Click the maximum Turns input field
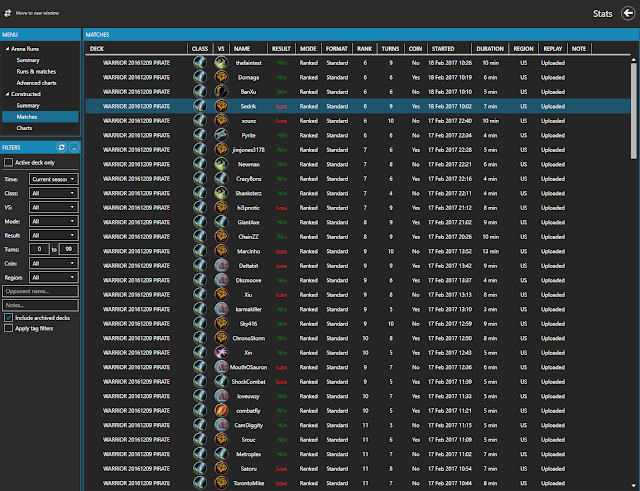Image resolution: width=640 pixels, height=491 pixels. coord(68,249)
